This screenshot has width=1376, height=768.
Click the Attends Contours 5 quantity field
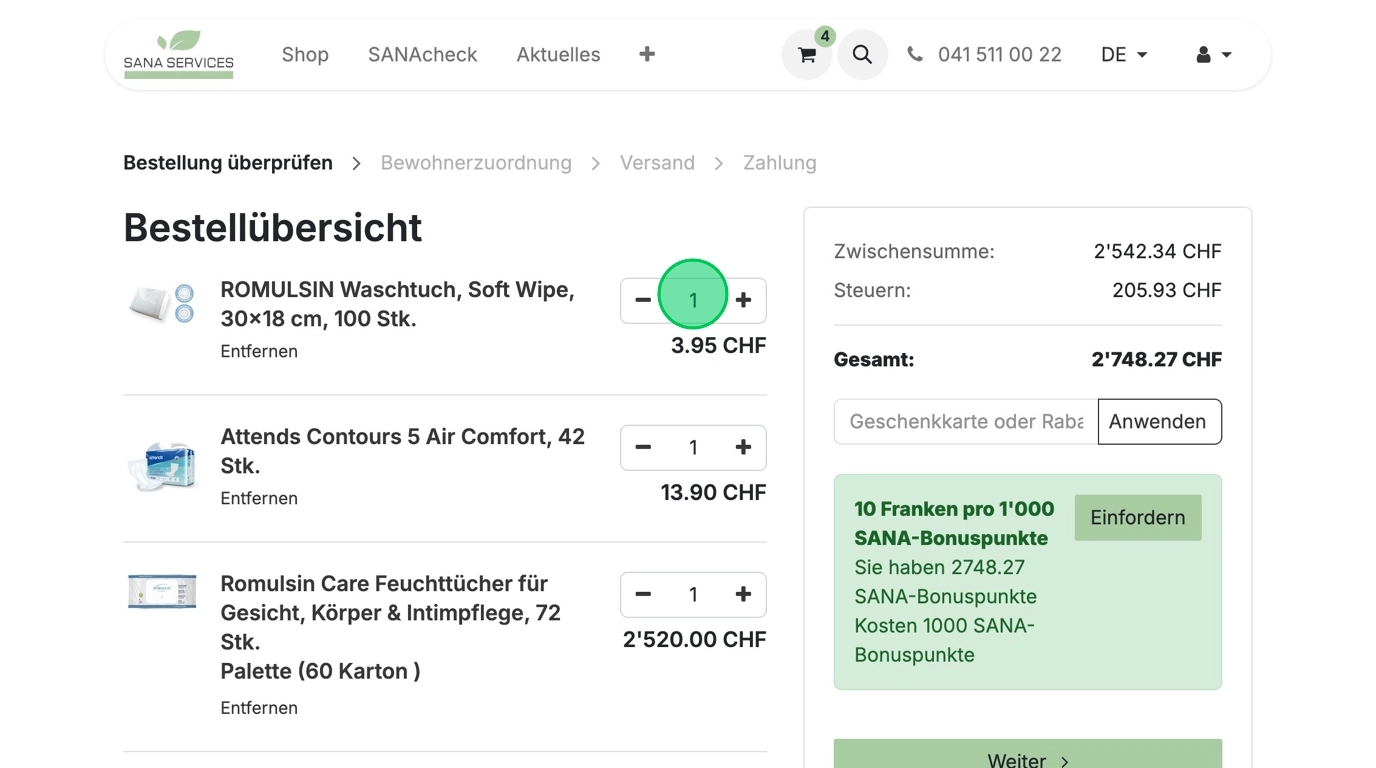[x=693, y=447]
